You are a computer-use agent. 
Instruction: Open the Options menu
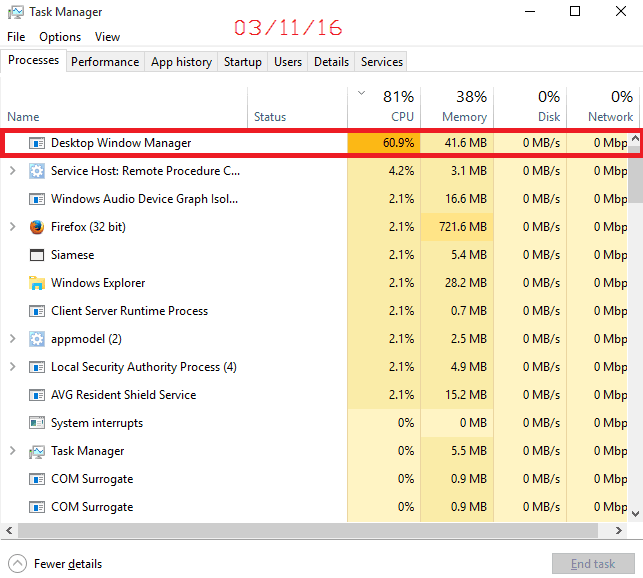point(60,37)
